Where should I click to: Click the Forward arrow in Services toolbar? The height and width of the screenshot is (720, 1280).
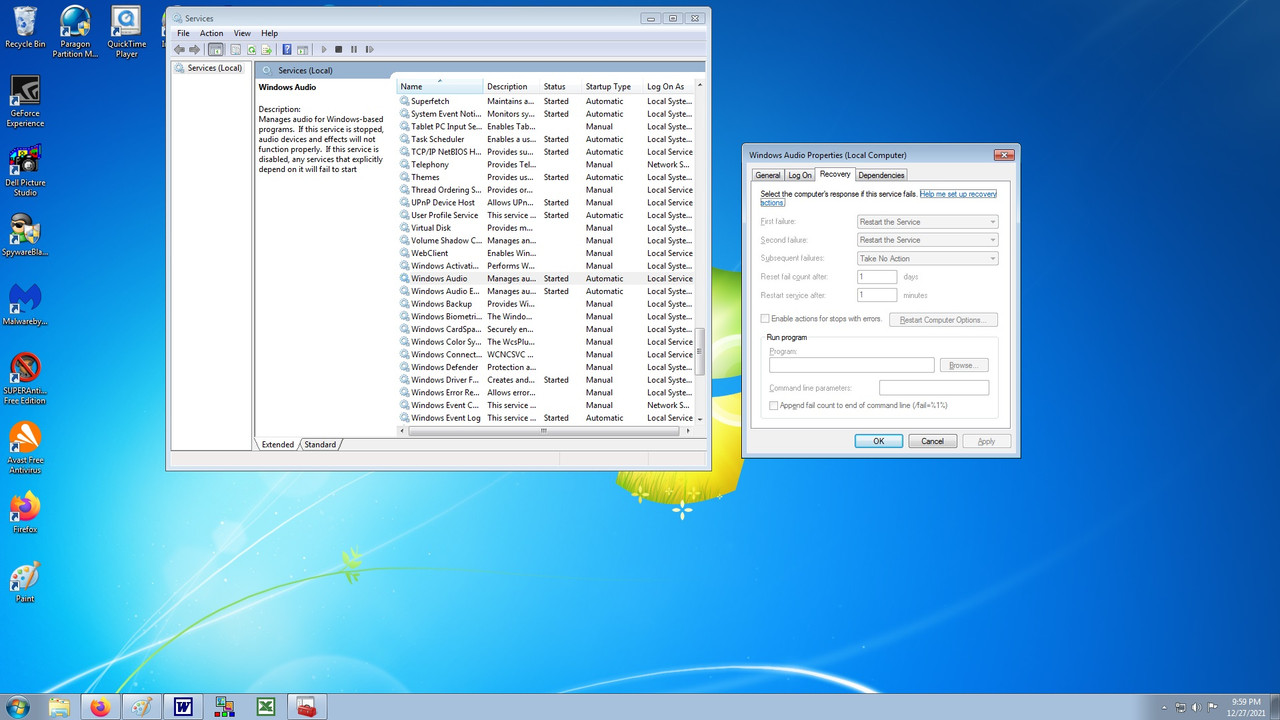pyautogui.click(x=194, y=49)
